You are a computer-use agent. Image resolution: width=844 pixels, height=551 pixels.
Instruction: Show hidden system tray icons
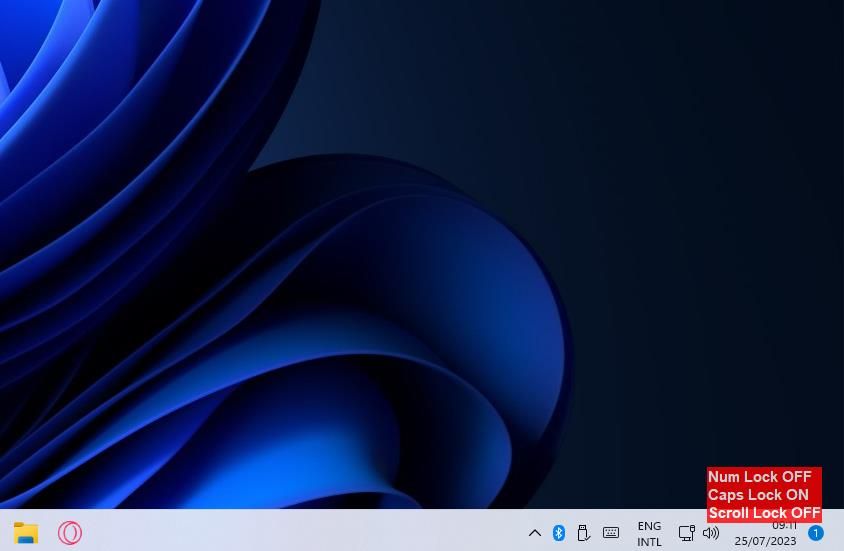(x=534, y=533)
